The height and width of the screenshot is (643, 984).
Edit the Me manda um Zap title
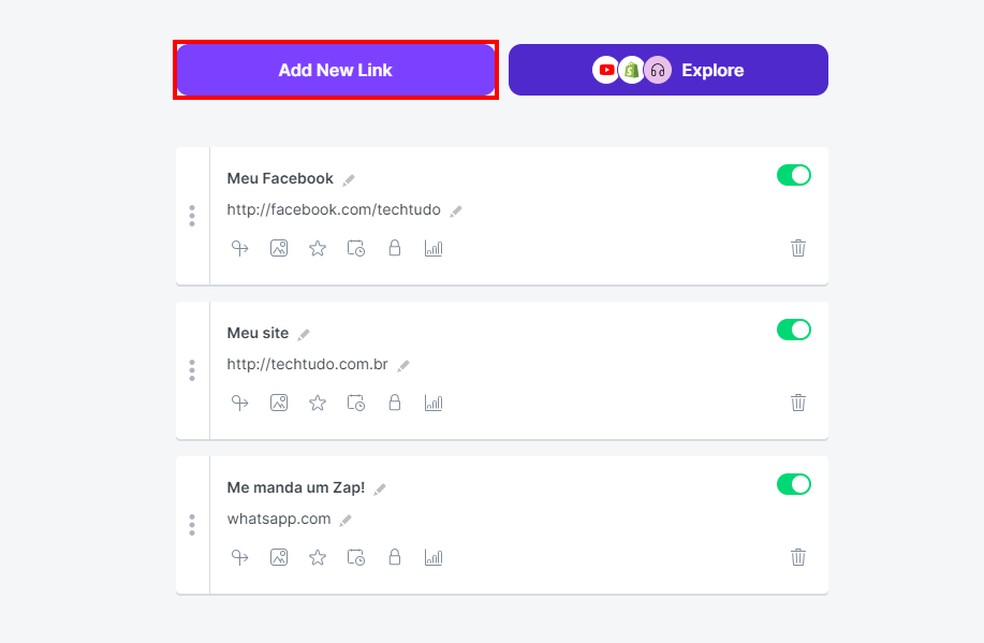380,488
